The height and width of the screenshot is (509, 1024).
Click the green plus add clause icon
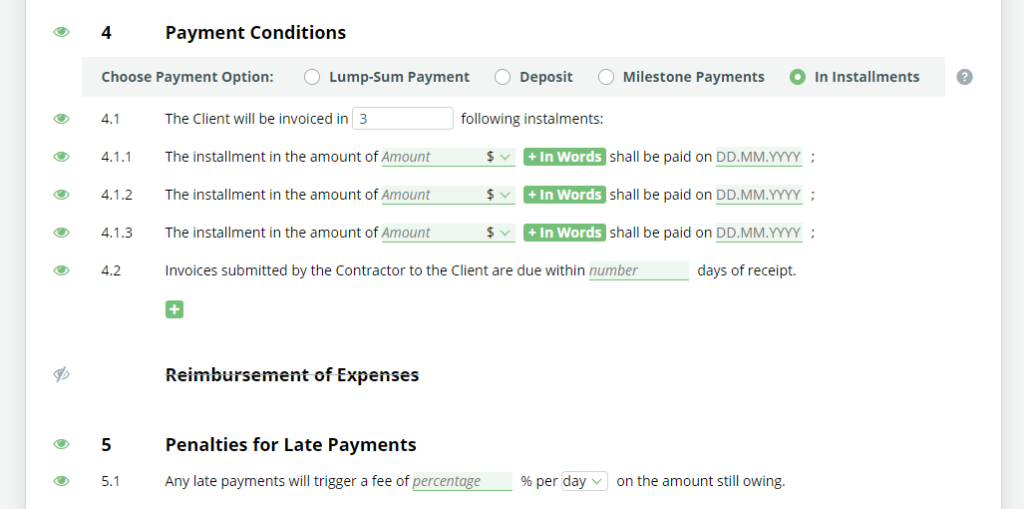174,310
